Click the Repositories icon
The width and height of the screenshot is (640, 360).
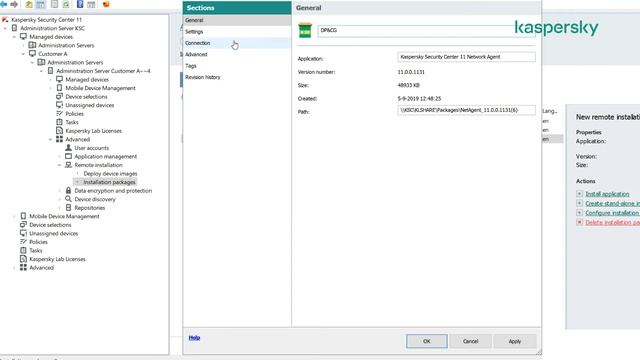tap(69, 208)
